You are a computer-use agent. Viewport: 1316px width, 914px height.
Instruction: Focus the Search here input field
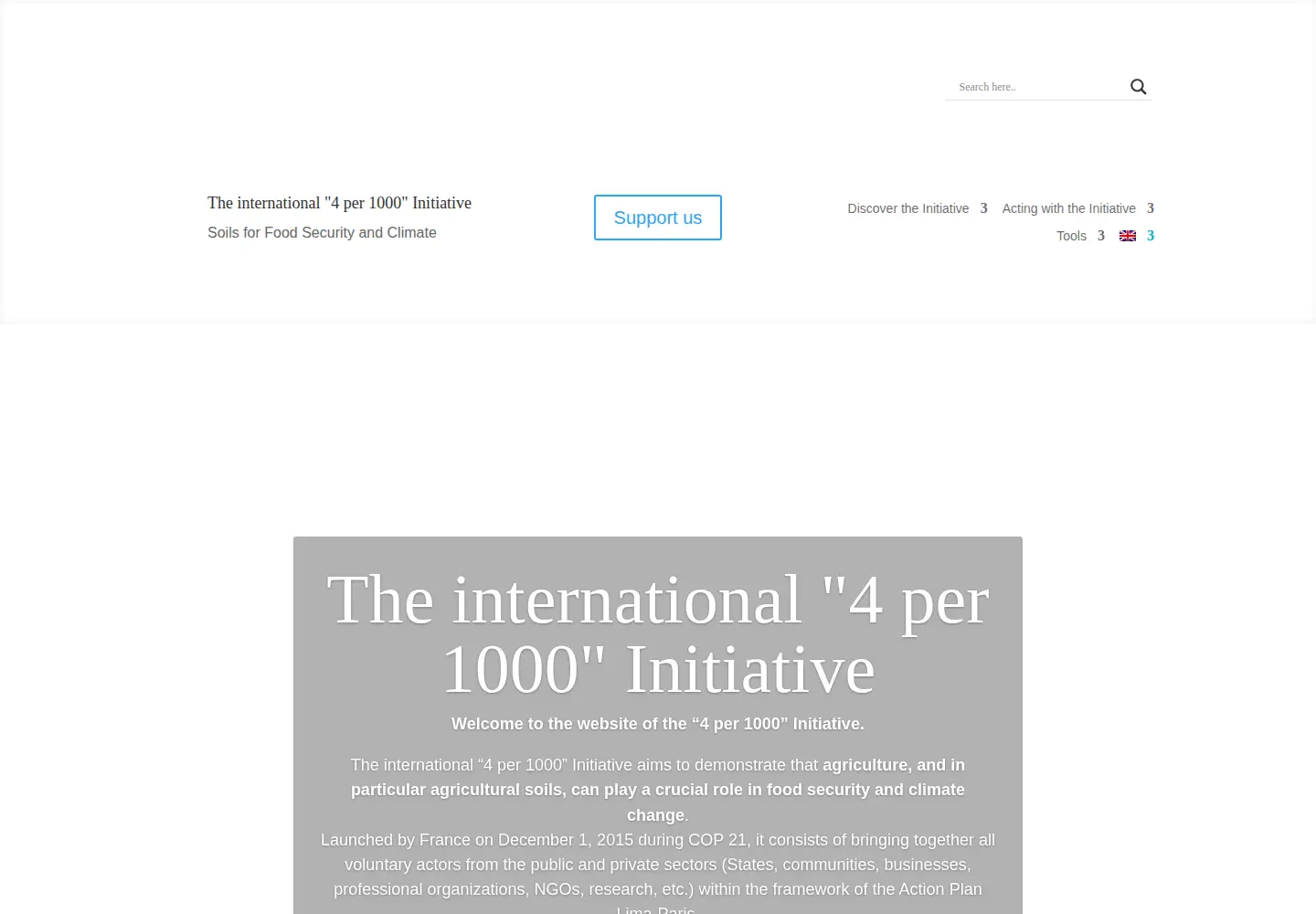click(1036, 87)
